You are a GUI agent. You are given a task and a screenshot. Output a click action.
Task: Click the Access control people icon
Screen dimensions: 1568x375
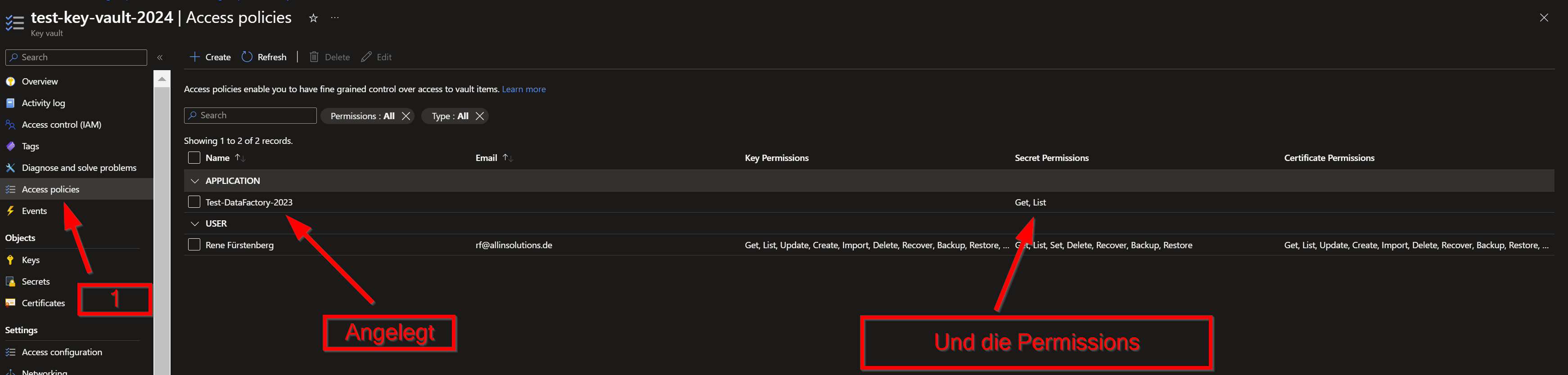click(x=10, y=125)
